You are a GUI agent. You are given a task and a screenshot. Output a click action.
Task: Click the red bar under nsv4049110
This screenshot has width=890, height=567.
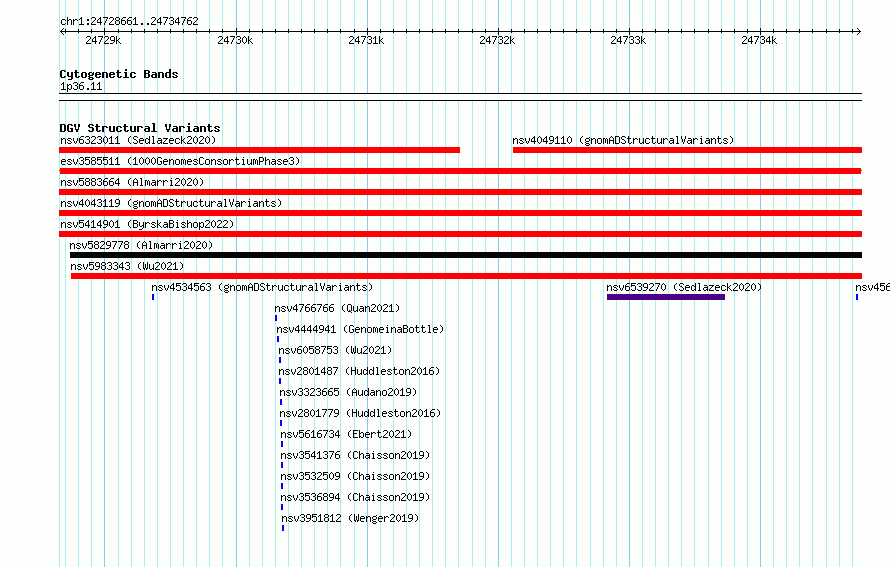pos(687,150)
